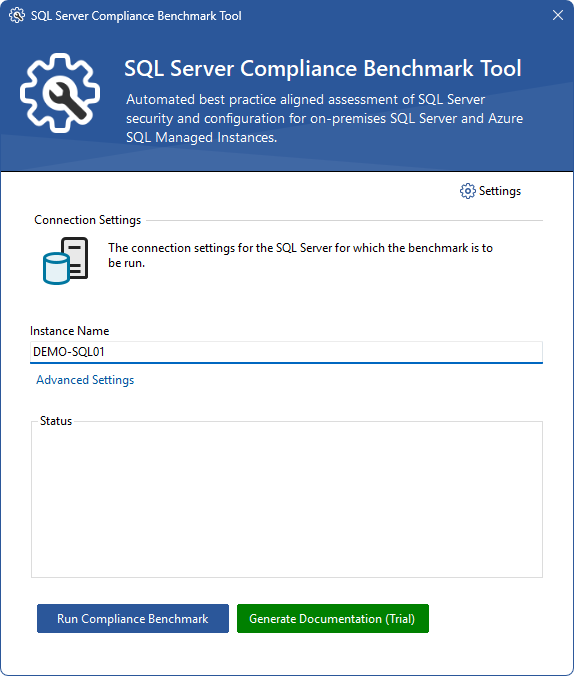
Task: Click Generate Documentation (Trial) button
Action: 332,619
